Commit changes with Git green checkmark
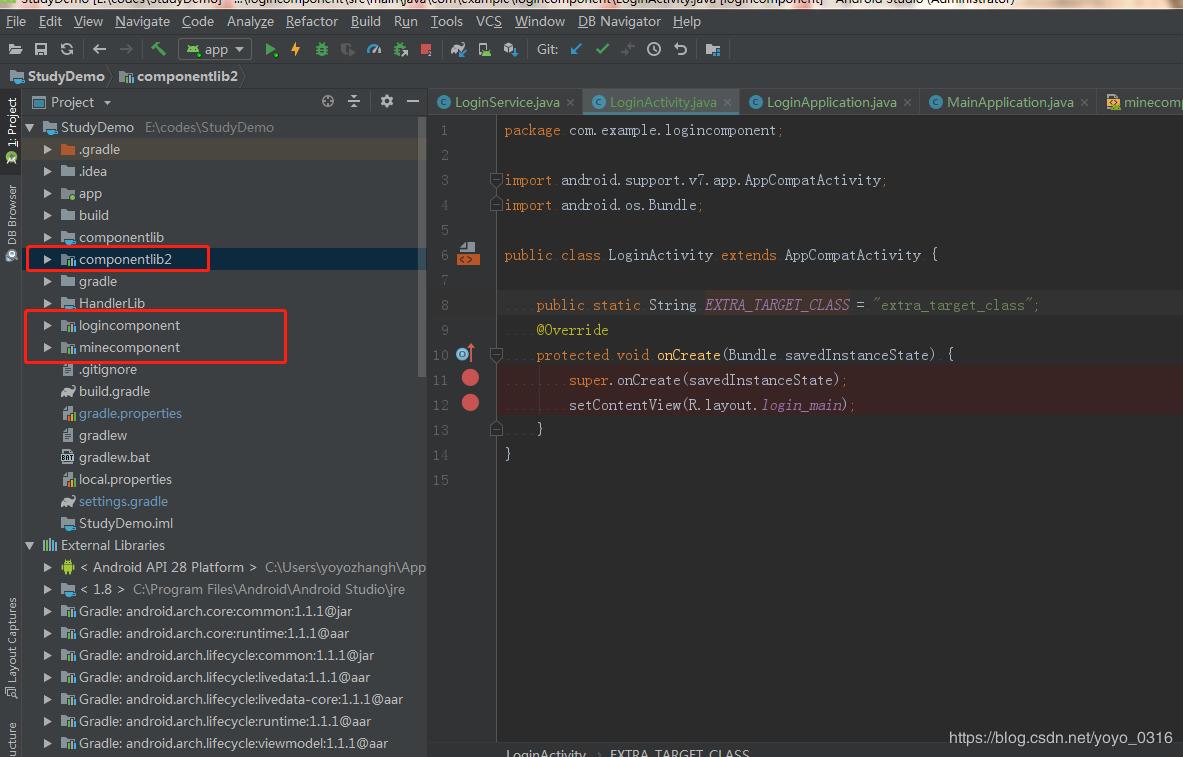The width and height of the screenshot is (1183, 757). click(602, 50)
